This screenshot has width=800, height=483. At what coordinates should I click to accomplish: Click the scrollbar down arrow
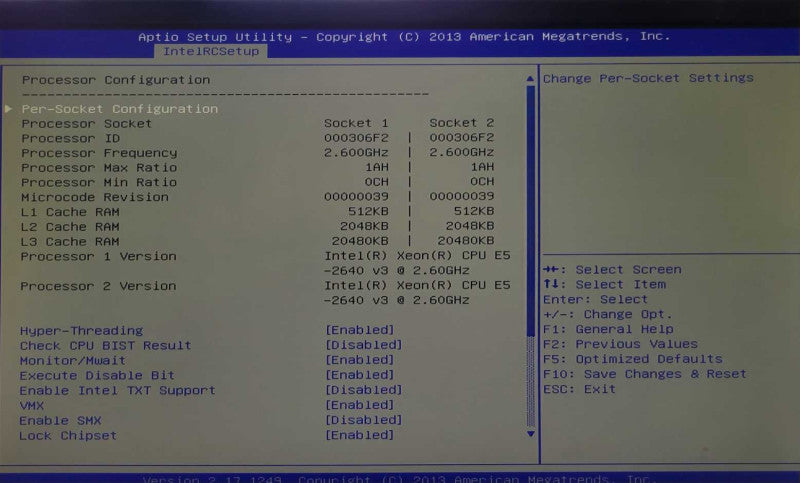(x=531, y=434)
